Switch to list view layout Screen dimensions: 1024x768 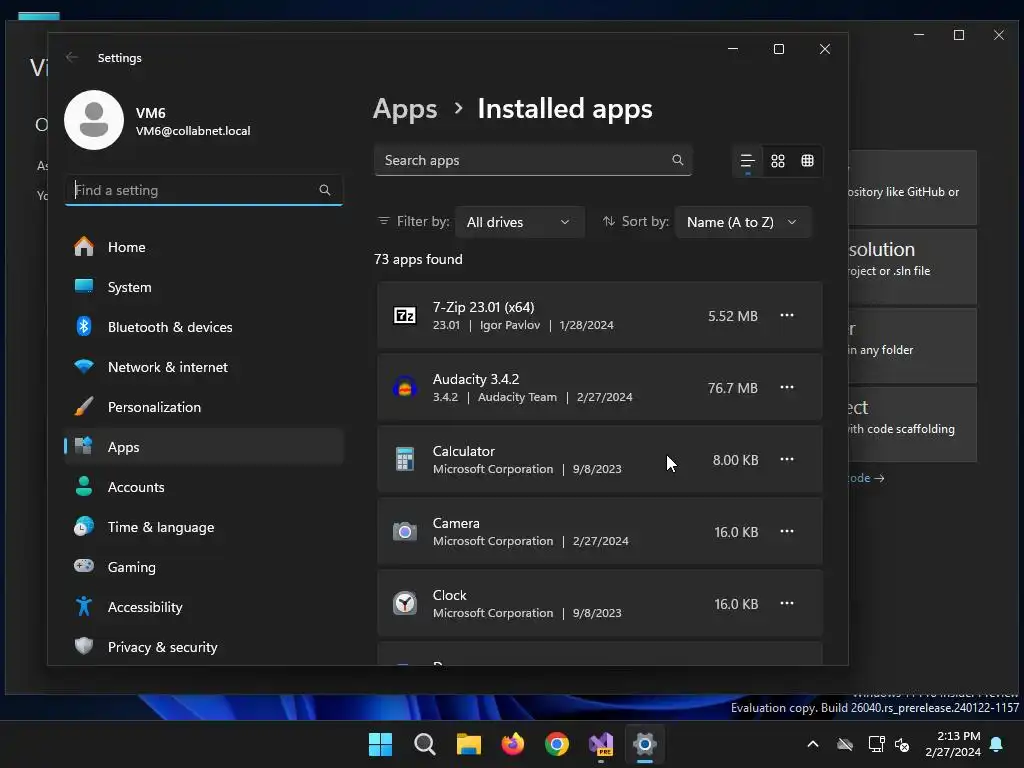coord(748,161)
